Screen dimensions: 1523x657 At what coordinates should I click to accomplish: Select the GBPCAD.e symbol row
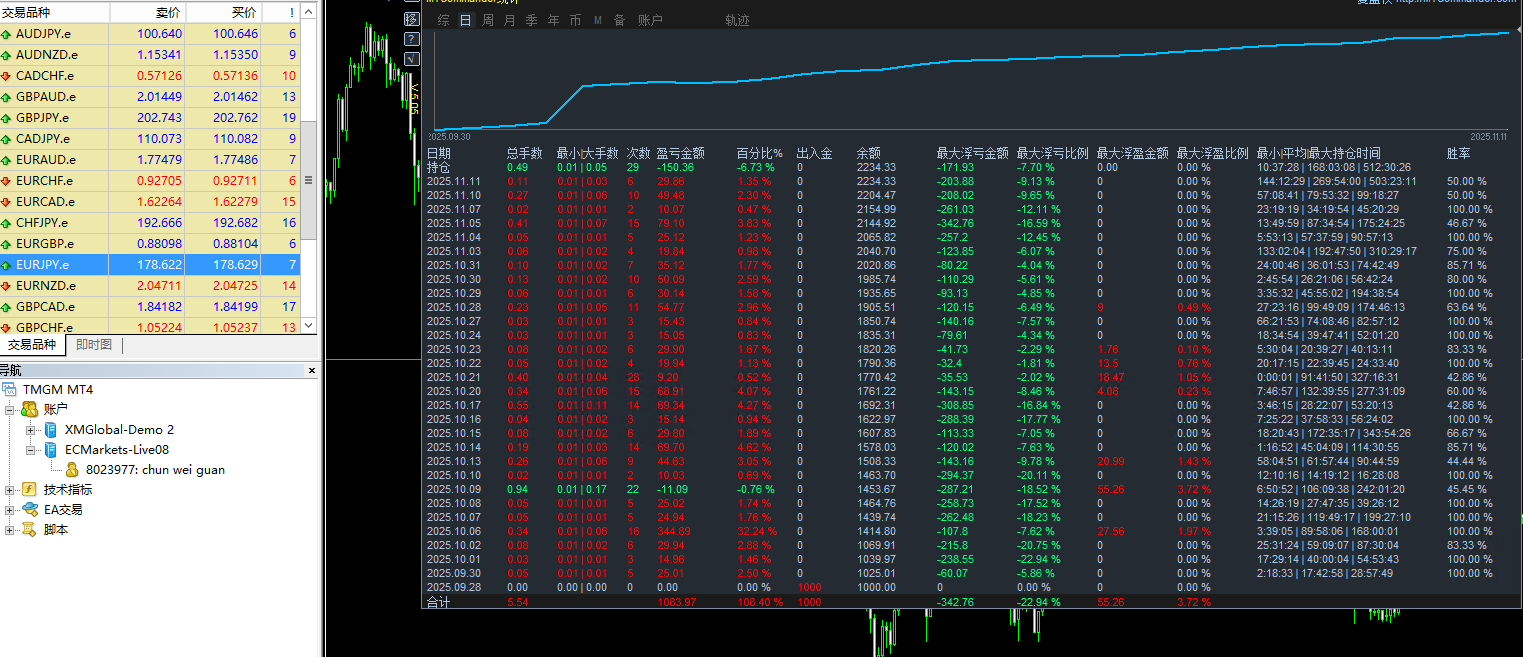point(150,307)
